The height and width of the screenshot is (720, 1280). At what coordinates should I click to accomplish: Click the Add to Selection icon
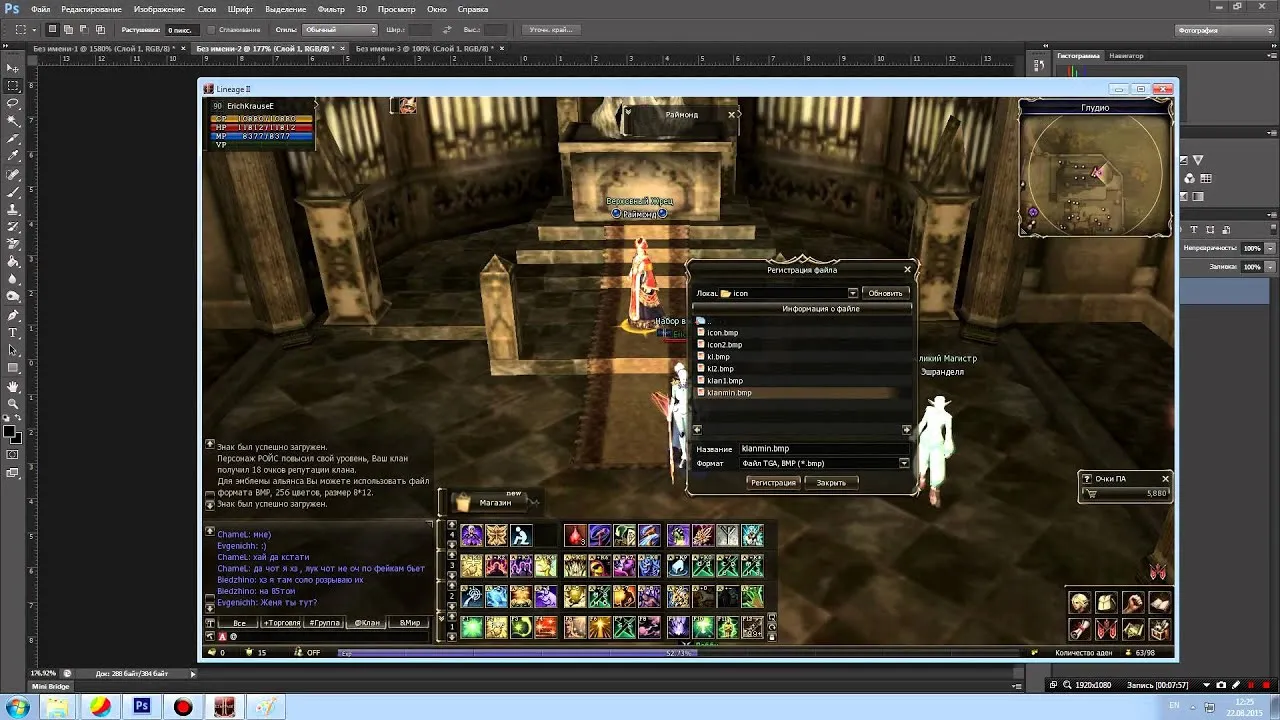coord(69,30)
